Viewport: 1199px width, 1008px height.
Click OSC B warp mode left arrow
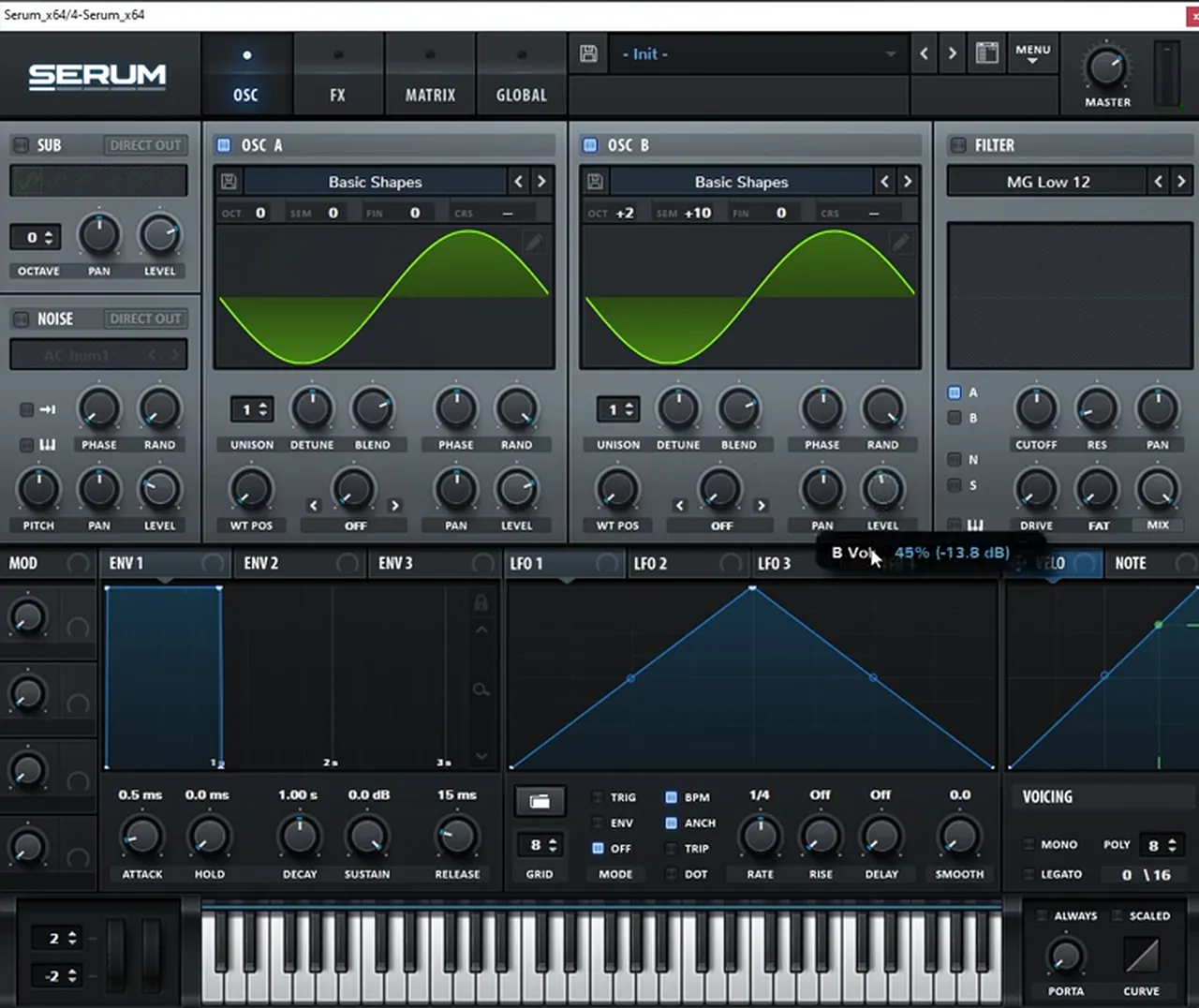tap(680, 506)
